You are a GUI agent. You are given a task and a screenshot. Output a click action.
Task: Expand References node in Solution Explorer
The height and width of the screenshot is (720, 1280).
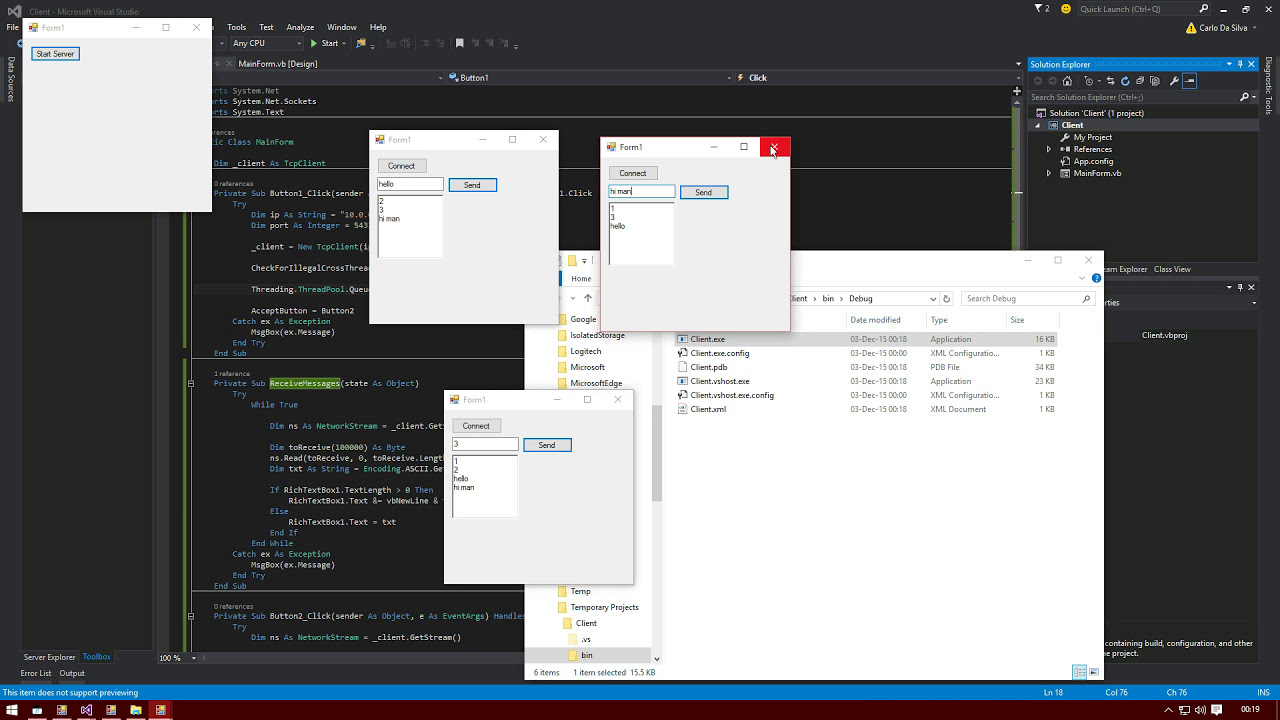[x=1049, y=149]
